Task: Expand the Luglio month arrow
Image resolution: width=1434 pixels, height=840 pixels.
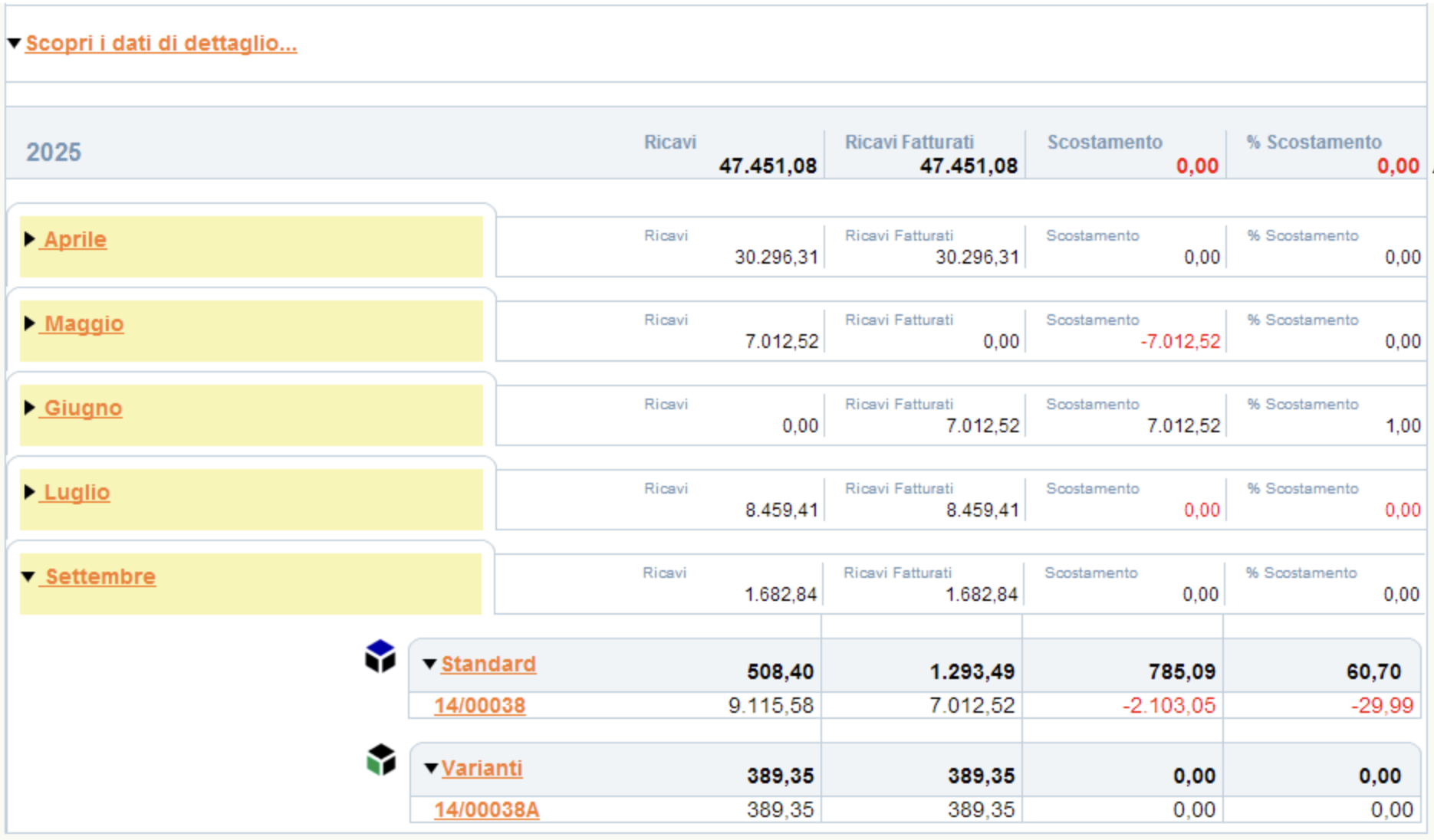Action: pyautogui.click(x=30, y=492)
